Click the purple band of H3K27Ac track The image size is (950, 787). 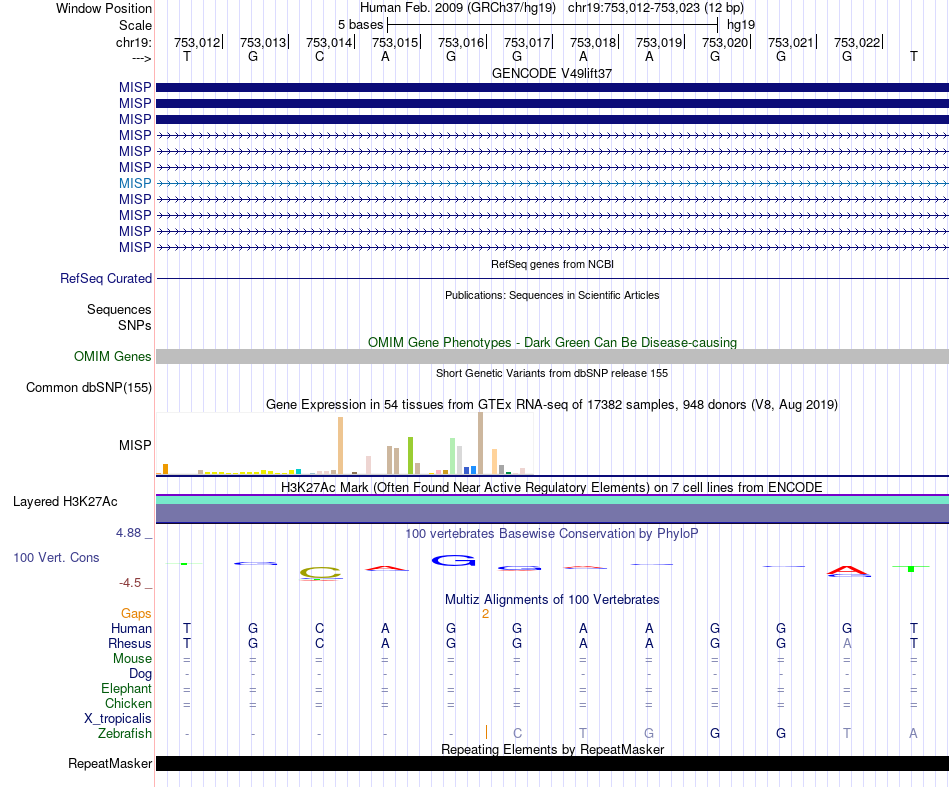click(552, 513)
